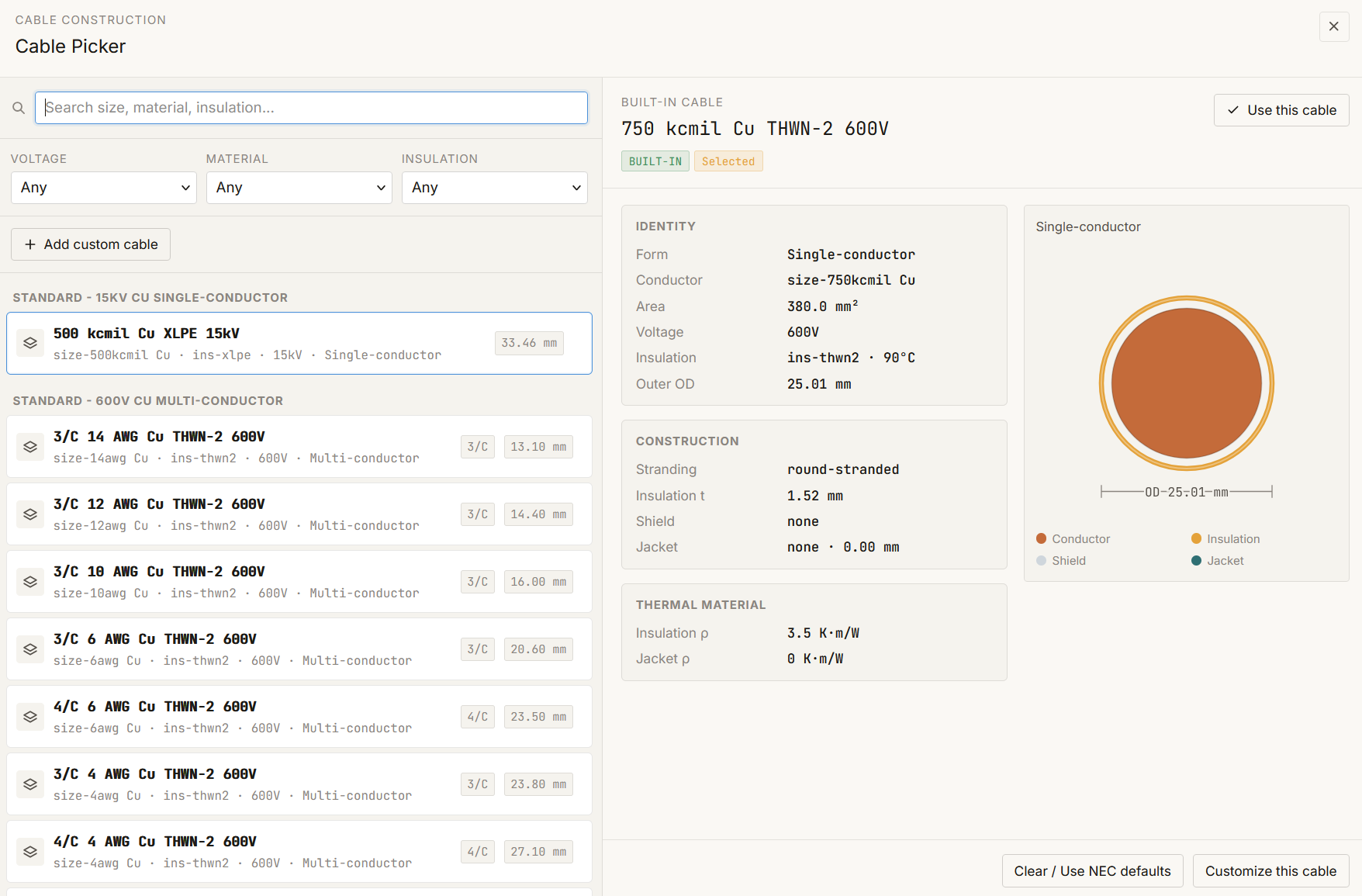Select 3/C 4 AWG Cu THWN-2 600V

click(x=299, y=784)
